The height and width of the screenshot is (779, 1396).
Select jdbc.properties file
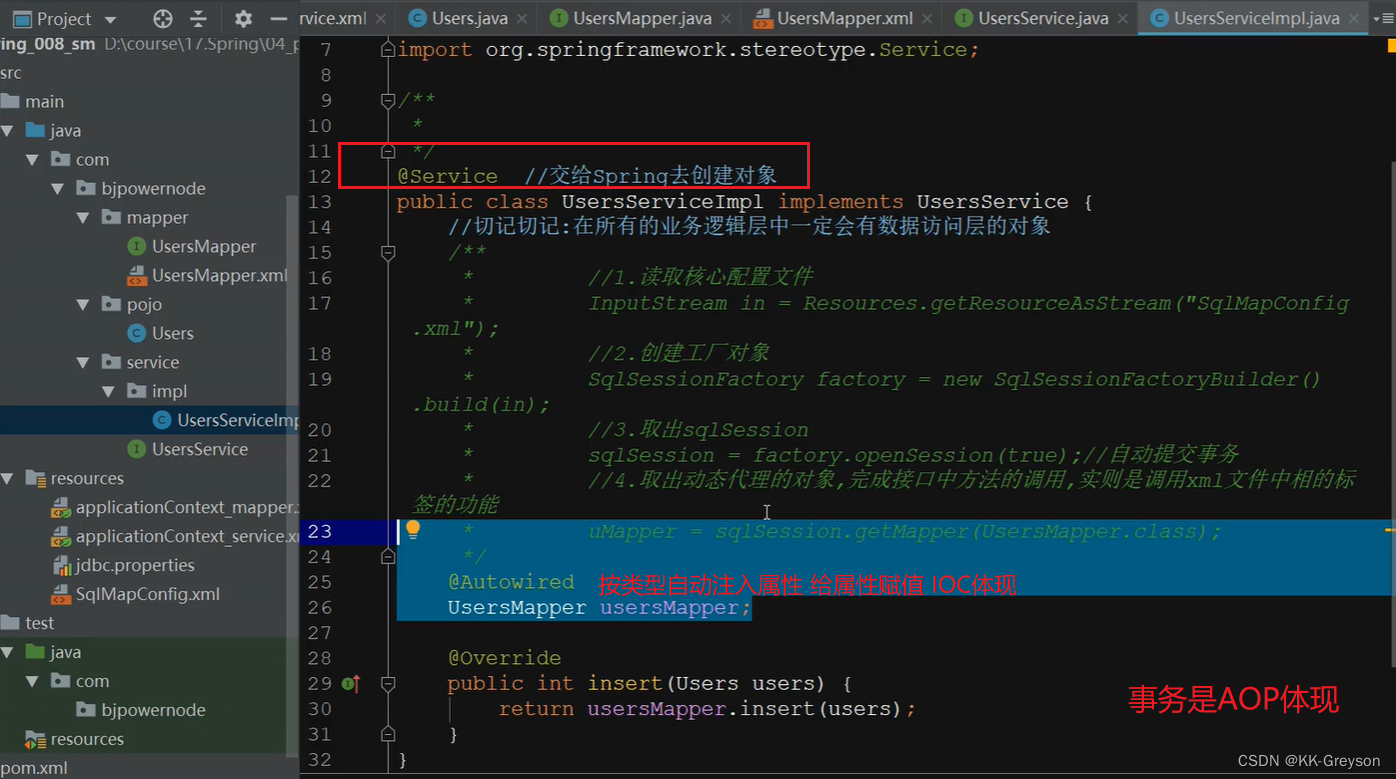[x=135, y=566]
